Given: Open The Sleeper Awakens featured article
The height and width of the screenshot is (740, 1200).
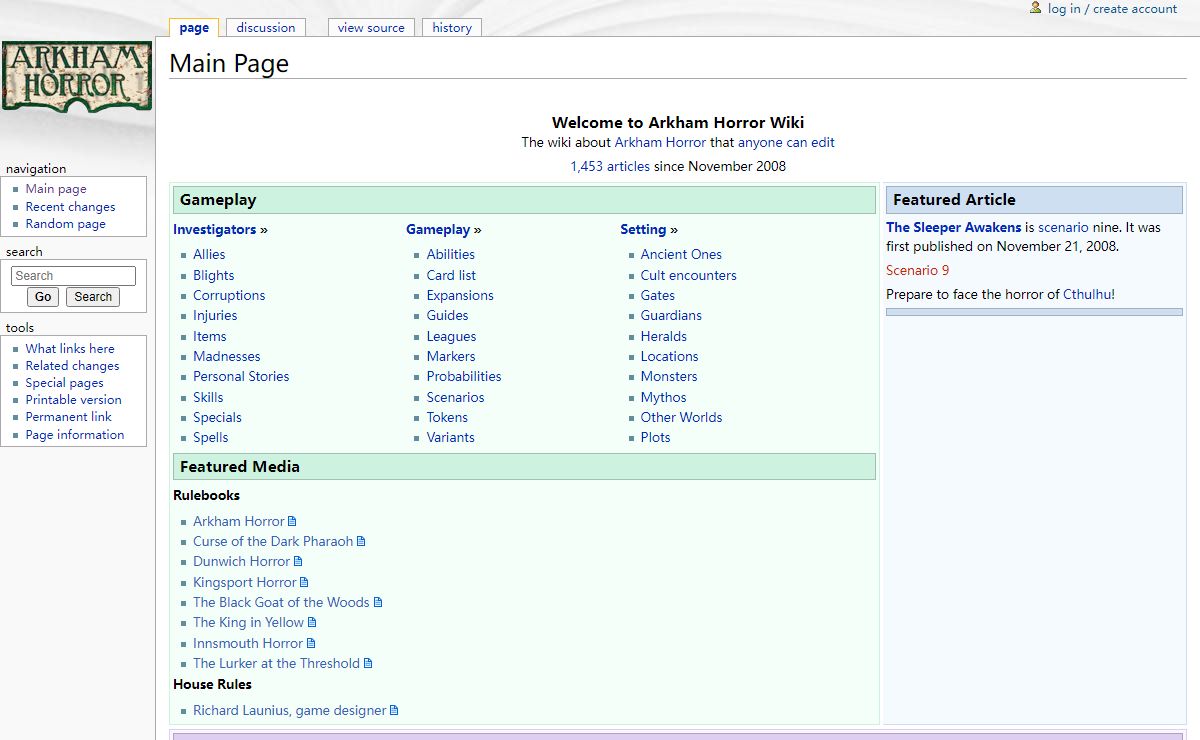Looking at the screenshot, I should [x=953, y=227].
